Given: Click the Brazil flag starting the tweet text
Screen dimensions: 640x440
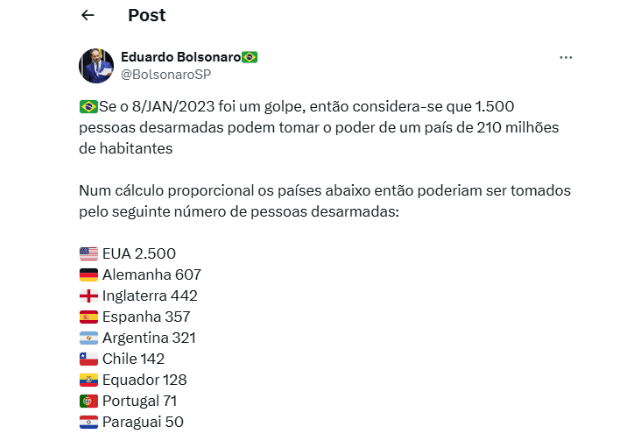Looking at the screenshot, I should coord(88,107).
